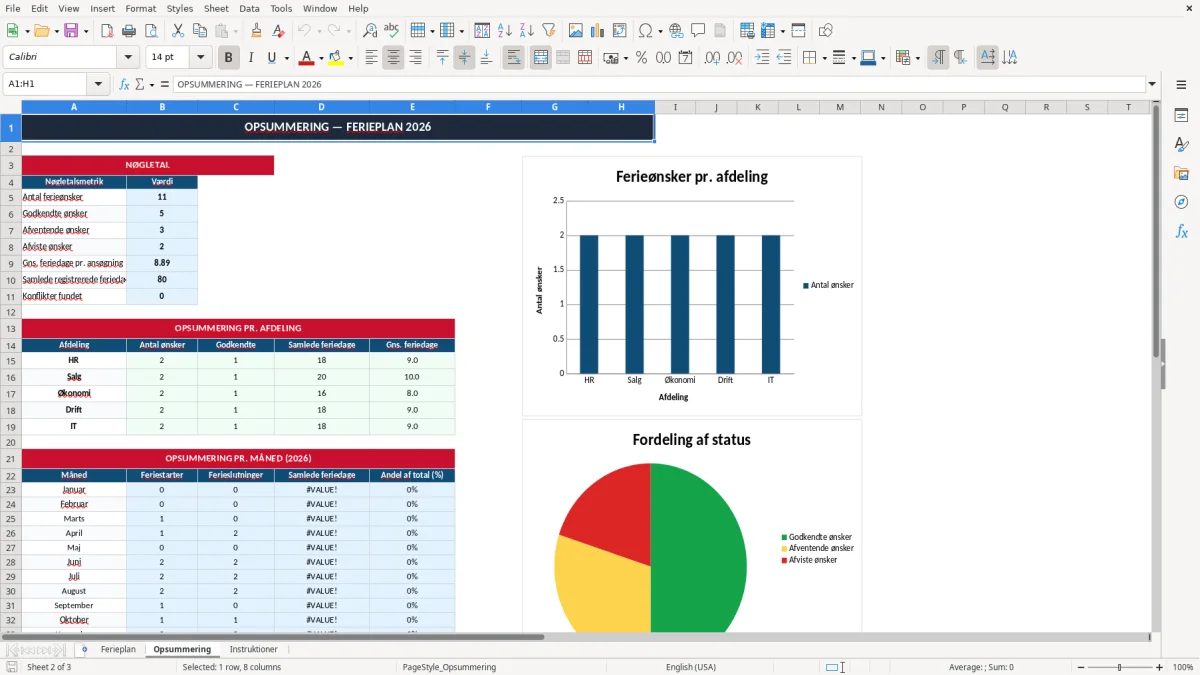
Task: Click the Copy icon
Action: point(200,31)
